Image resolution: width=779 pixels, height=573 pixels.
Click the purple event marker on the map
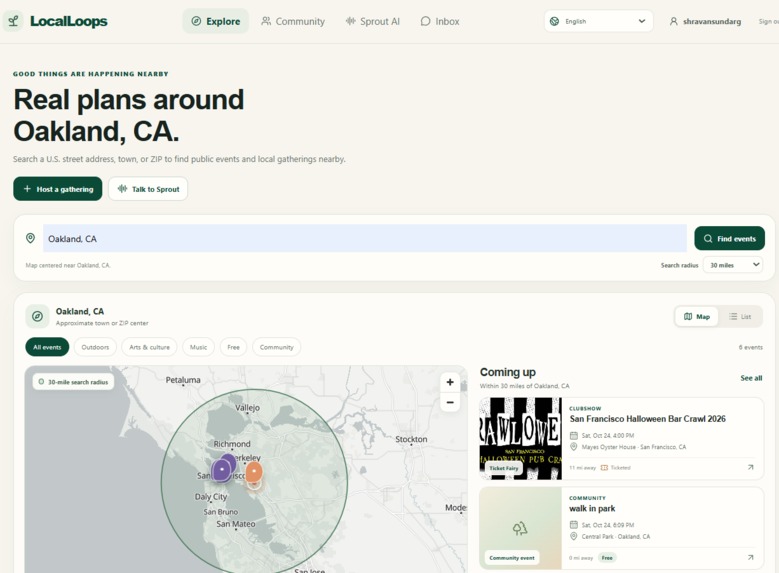pos(222,469)
